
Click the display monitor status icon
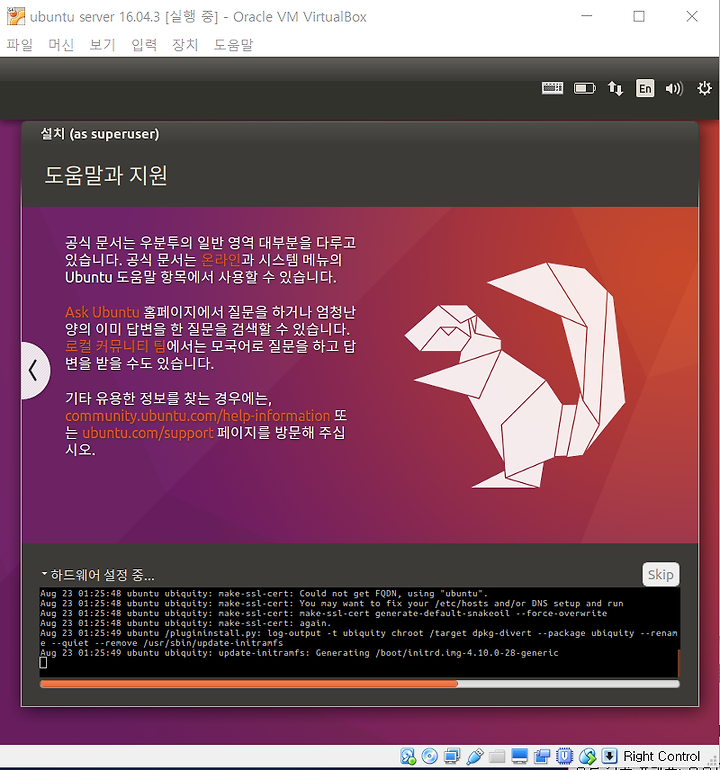[x=520, y=756]
